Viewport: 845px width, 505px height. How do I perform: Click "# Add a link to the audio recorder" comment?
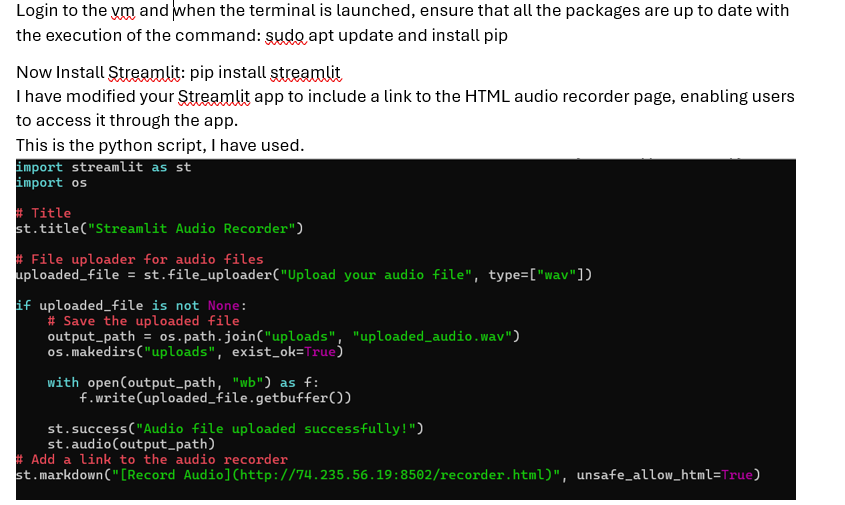[151, 459]
